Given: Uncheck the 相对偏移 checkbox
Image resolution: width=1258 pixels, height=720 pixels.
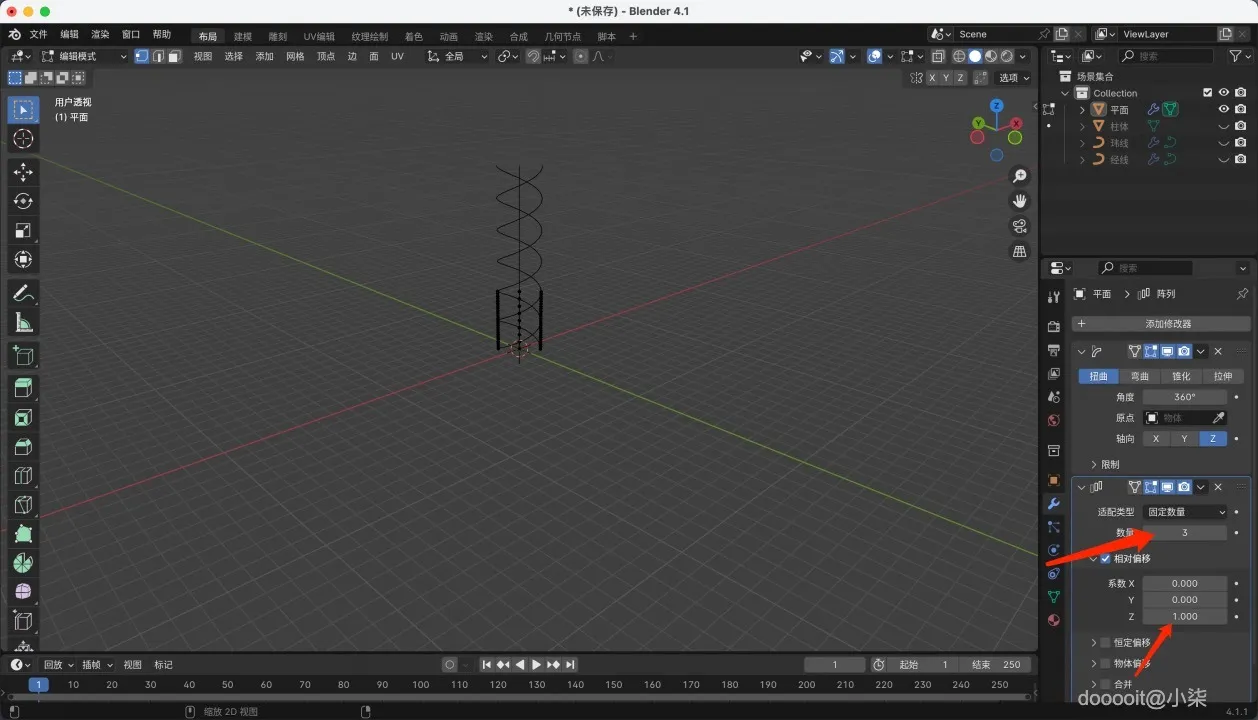Looking at the screenshot, I should (1105, 559).
